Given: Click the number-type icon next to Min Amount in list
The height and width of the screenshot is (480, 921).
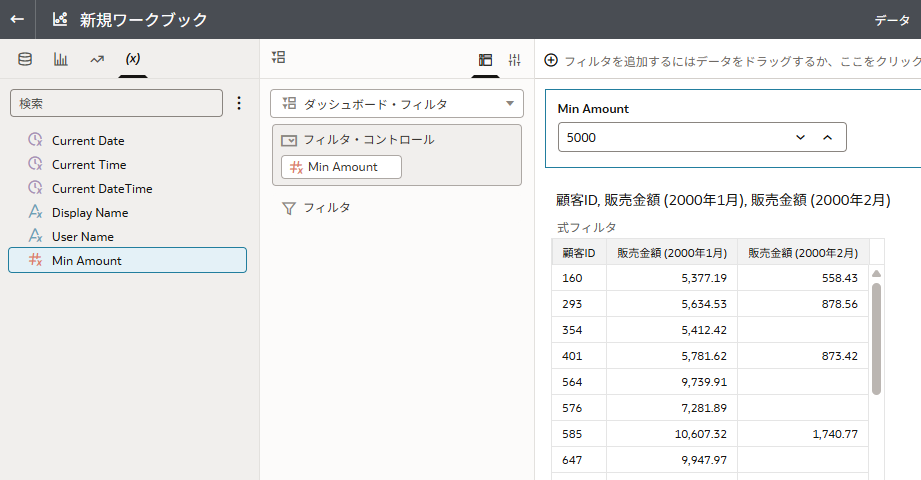Looking at the screenshot, I should pos(35,260).
